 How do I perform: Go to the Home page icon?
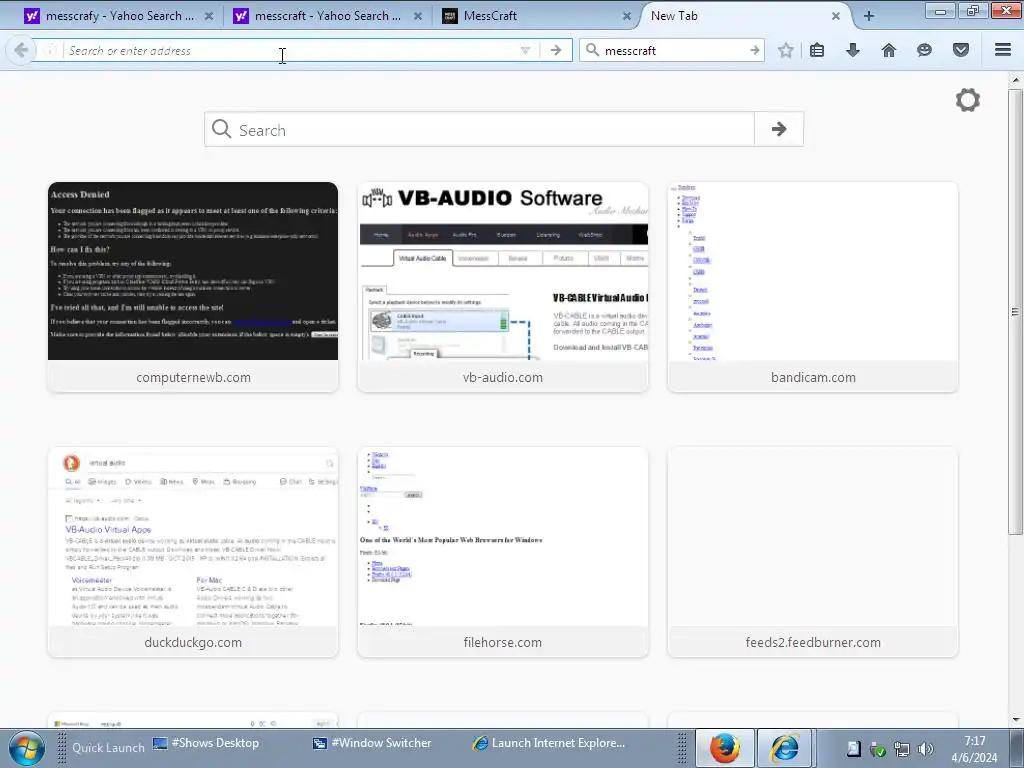(889, 50)
